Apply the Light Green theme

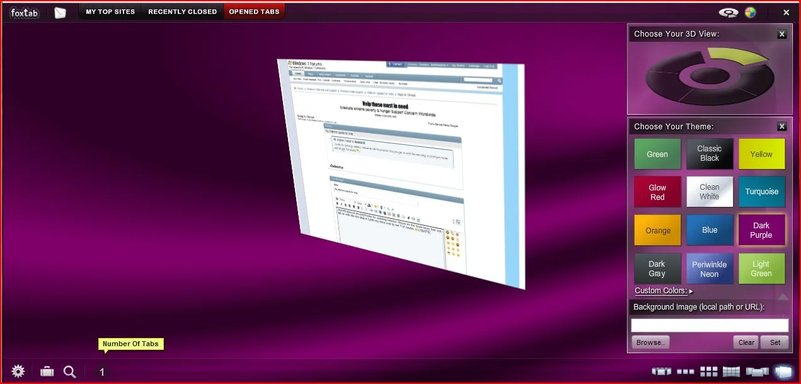762,269
